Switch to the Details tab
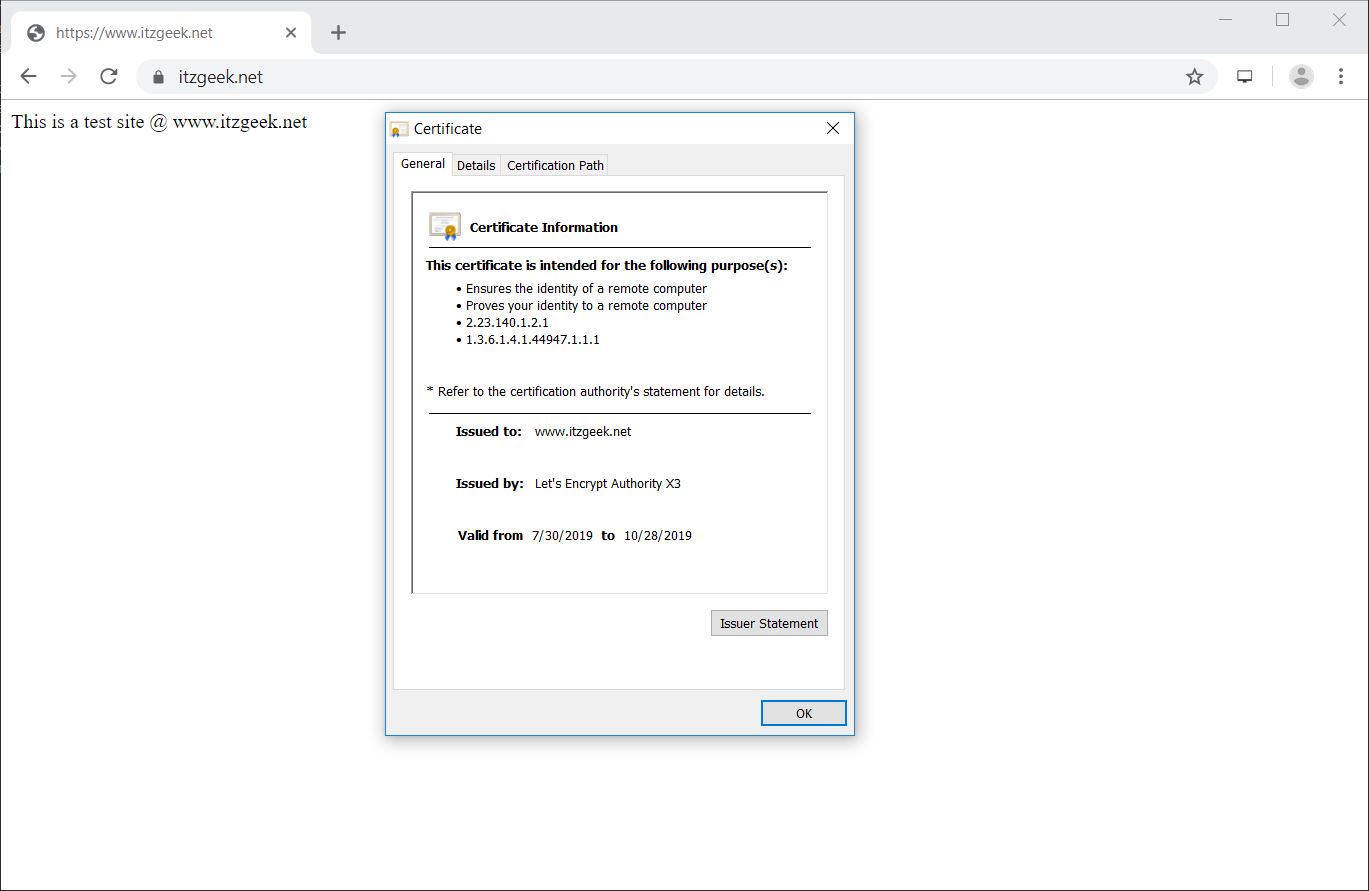The image size is (1369, 891). pyautogui.click(x=475, y=164)
